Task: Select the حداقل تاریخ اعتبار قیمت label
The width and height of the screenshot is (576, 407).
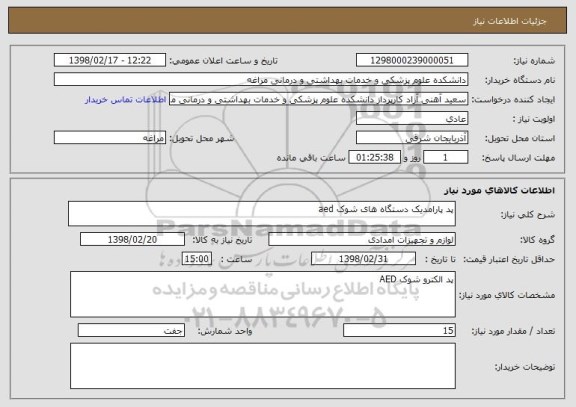Action: [x=509, y=259]
